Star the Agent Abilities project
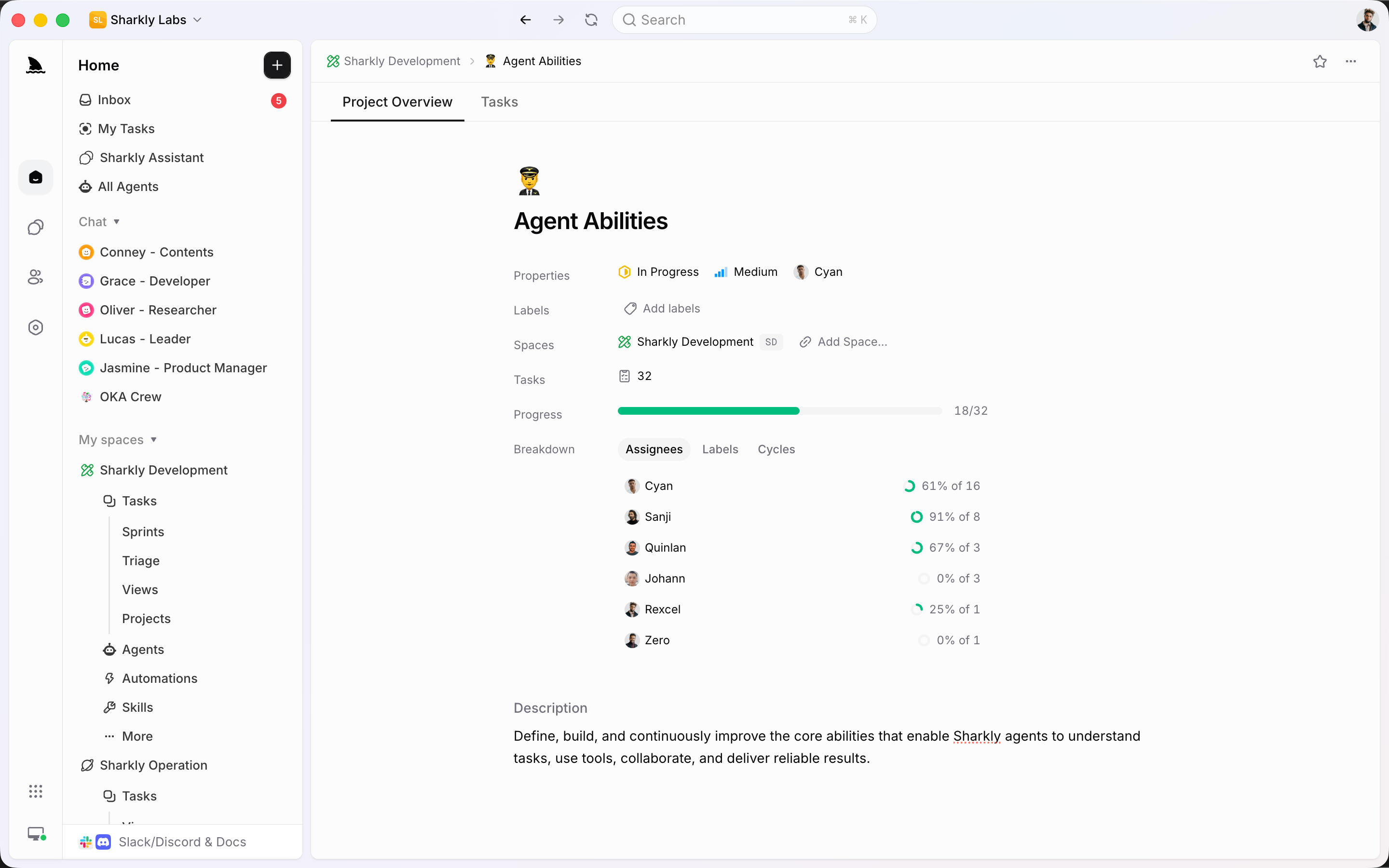The image size is (1389, 868). click(x=1320, y=61)
